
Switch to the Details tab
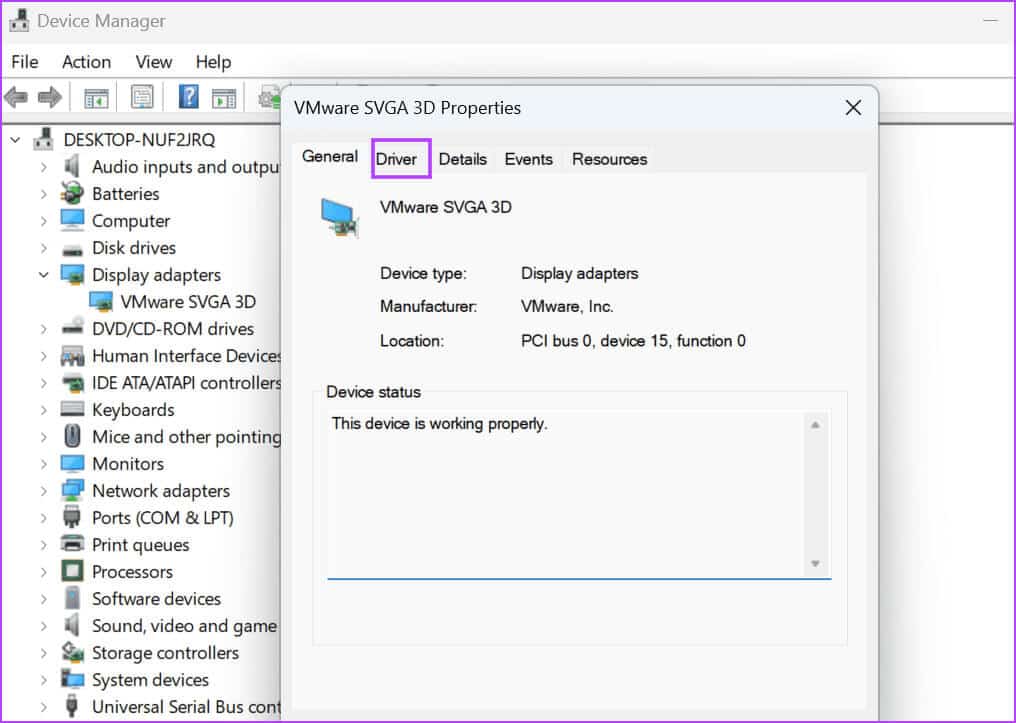463,159
